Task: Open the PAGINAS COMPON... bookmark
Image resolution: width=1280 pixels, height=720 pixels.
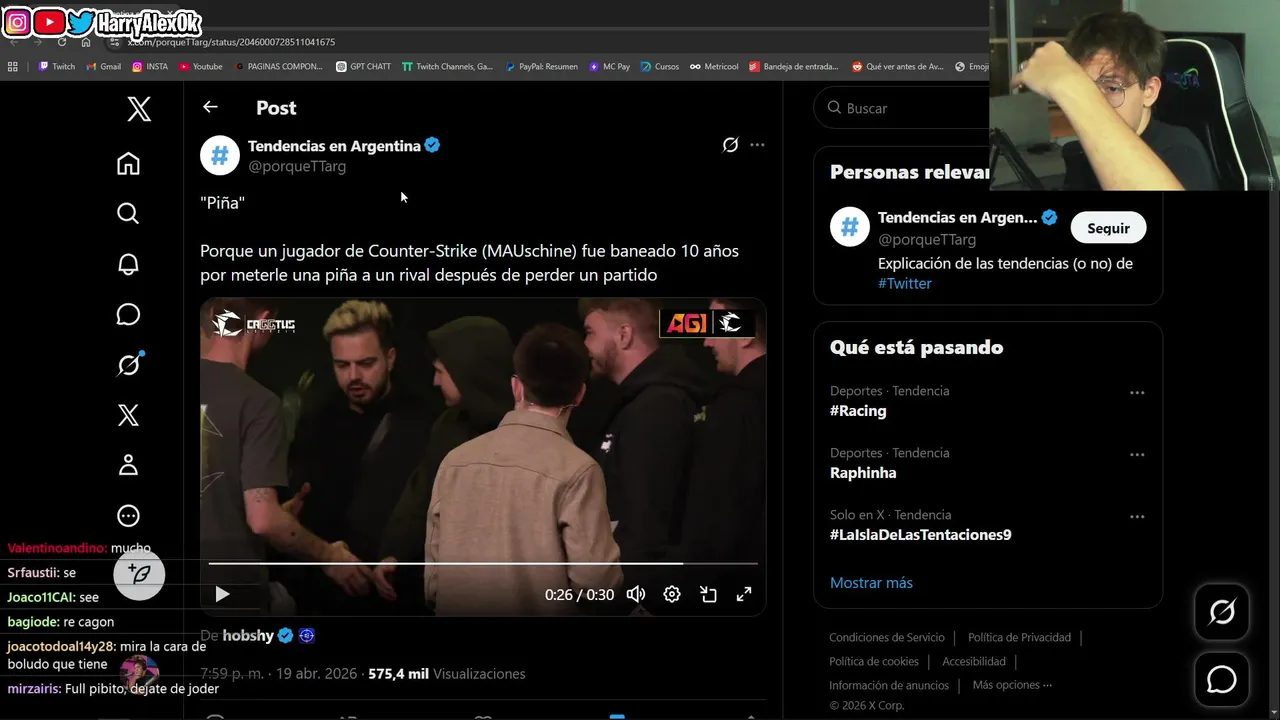Action: pyautogui.click(x=279, y=67)
